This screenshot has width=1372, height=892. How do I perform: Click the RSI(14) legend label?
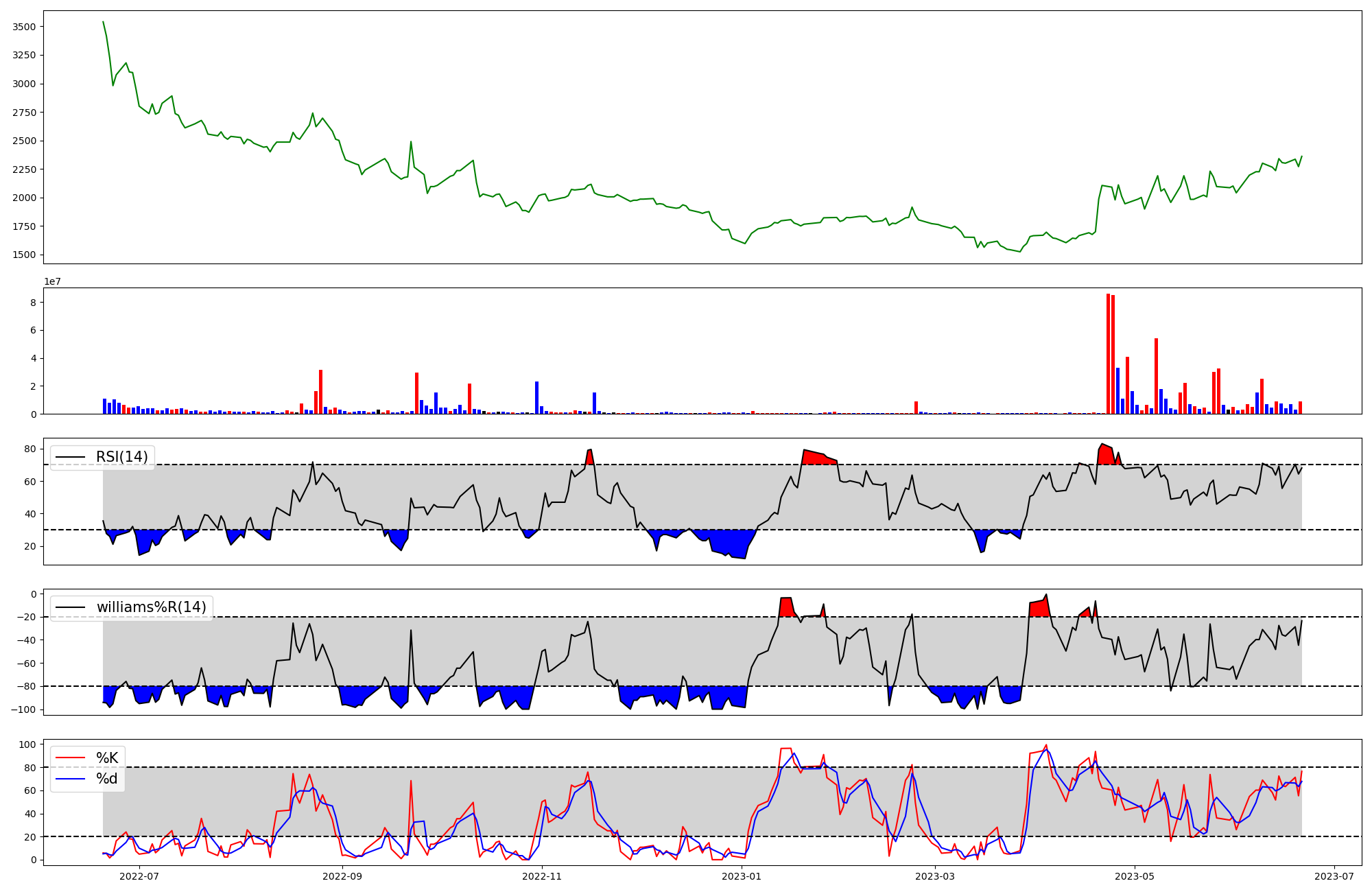pyautogui.click(x=121, y=457)
